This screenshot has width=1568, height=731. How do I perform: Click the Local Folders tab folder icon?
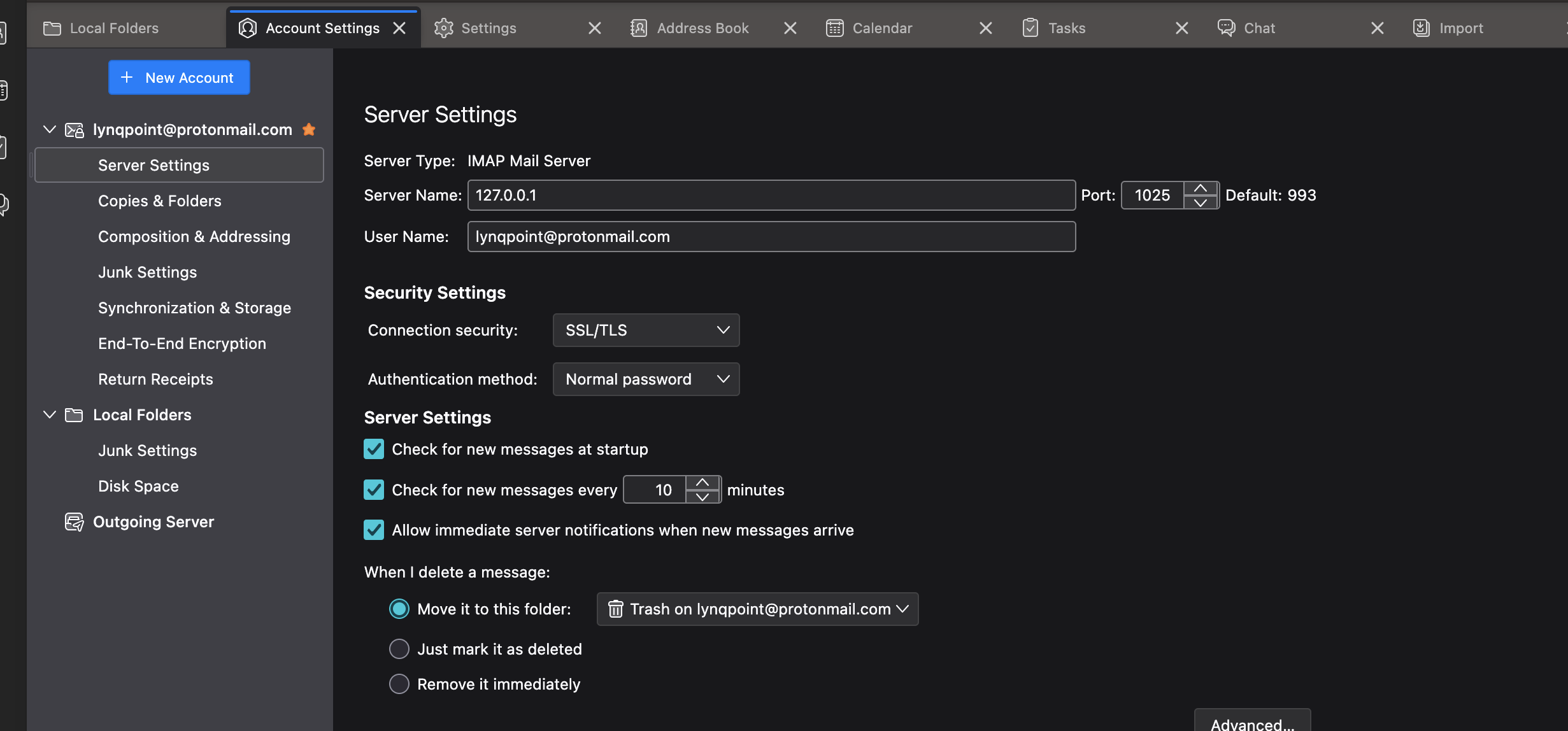pos(52,28)
